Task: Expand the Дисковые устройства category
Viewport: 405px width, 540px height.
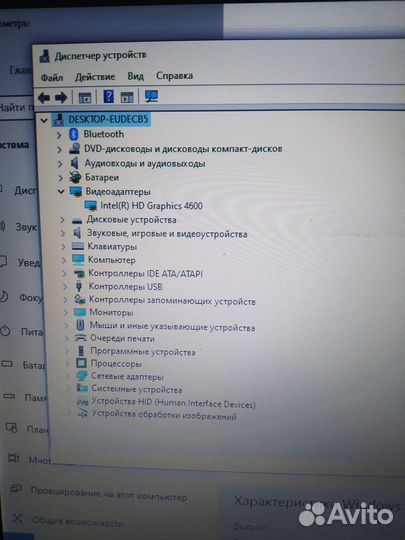Action: click(62, 219)
